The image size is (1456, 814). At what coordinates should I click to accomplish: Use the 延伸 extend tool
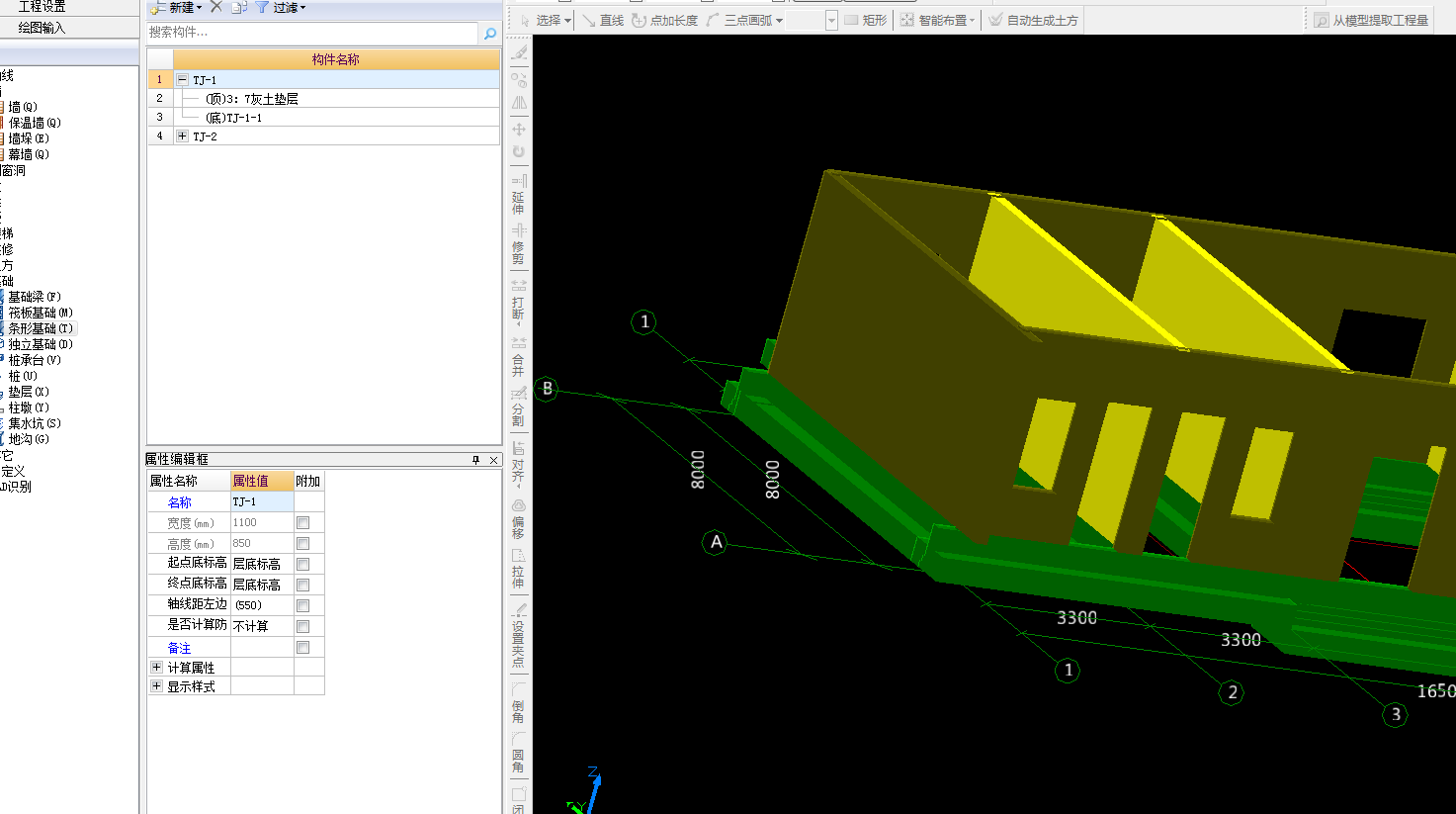[519, 195]
